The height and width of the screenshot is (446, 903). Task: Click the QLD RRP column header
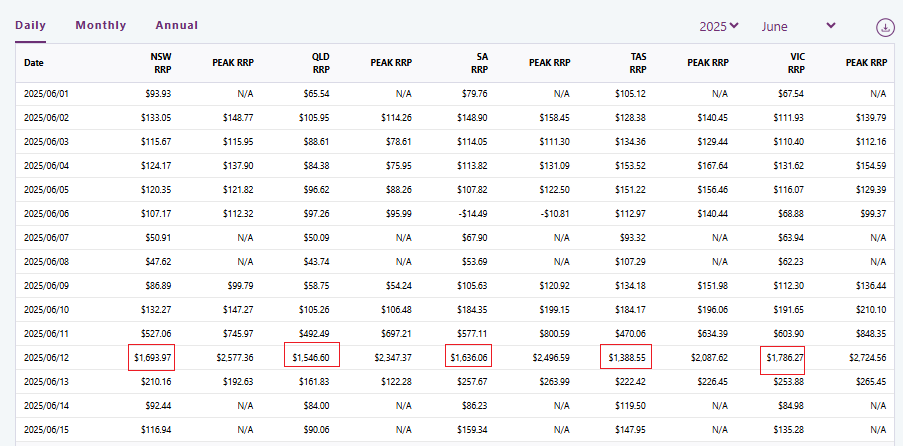[319, 62]
